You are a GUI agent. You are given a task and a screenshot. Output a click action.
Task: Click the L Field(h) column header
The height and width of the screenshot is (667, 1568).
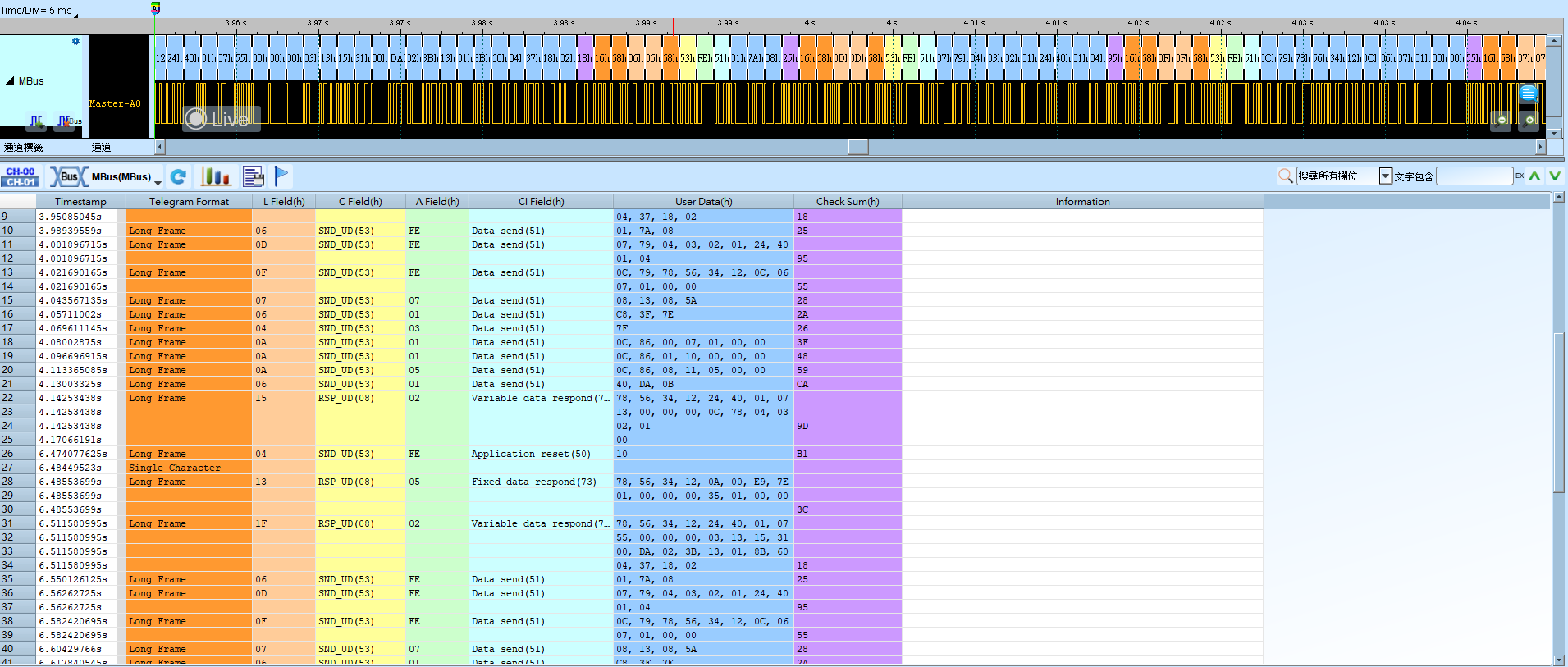[x=284, y=202]
